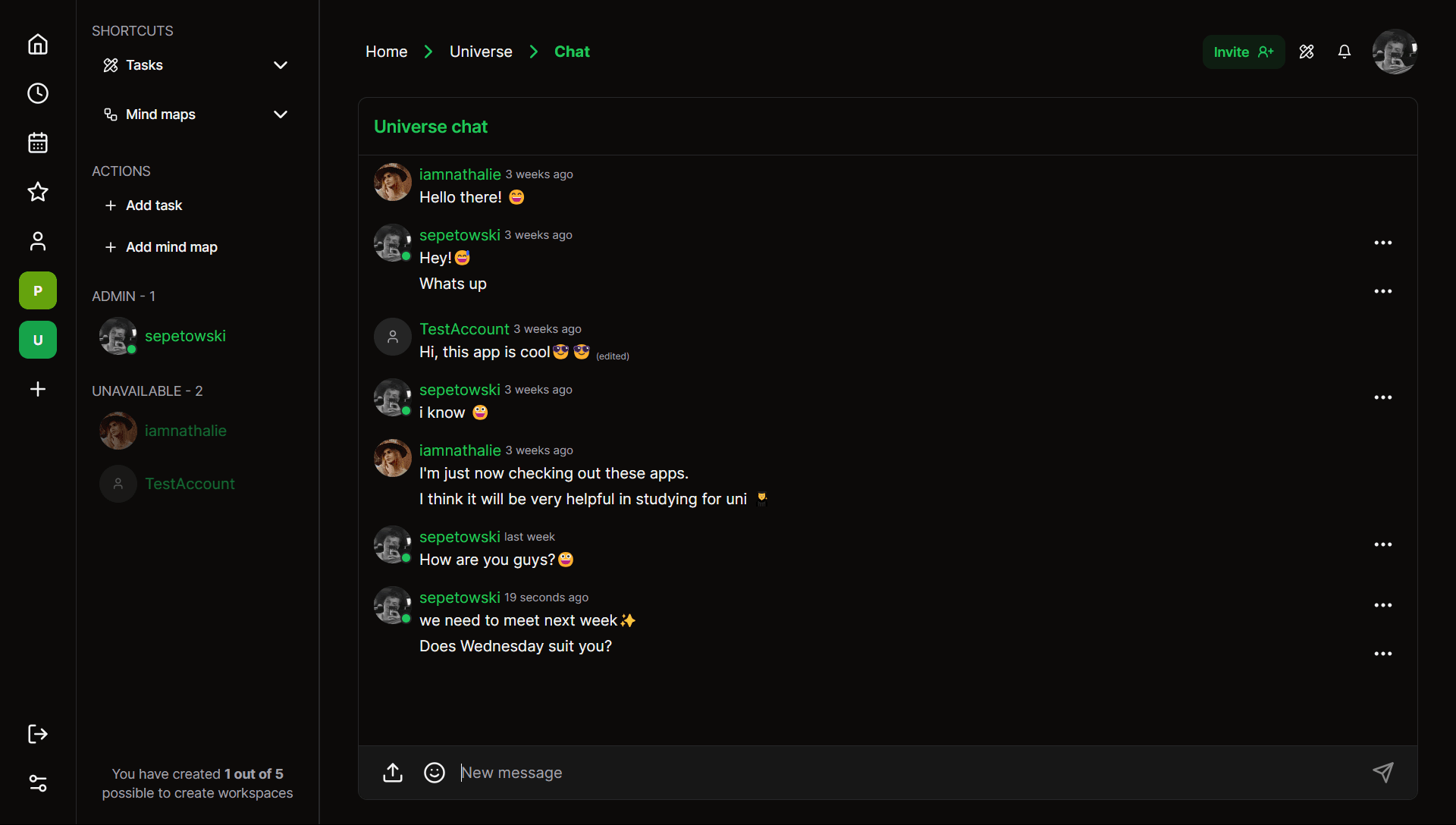Screen dimensions: 1456x825
Task: Switch to the green U workspace
Action: pyautogui.click(x=38, y=340)
